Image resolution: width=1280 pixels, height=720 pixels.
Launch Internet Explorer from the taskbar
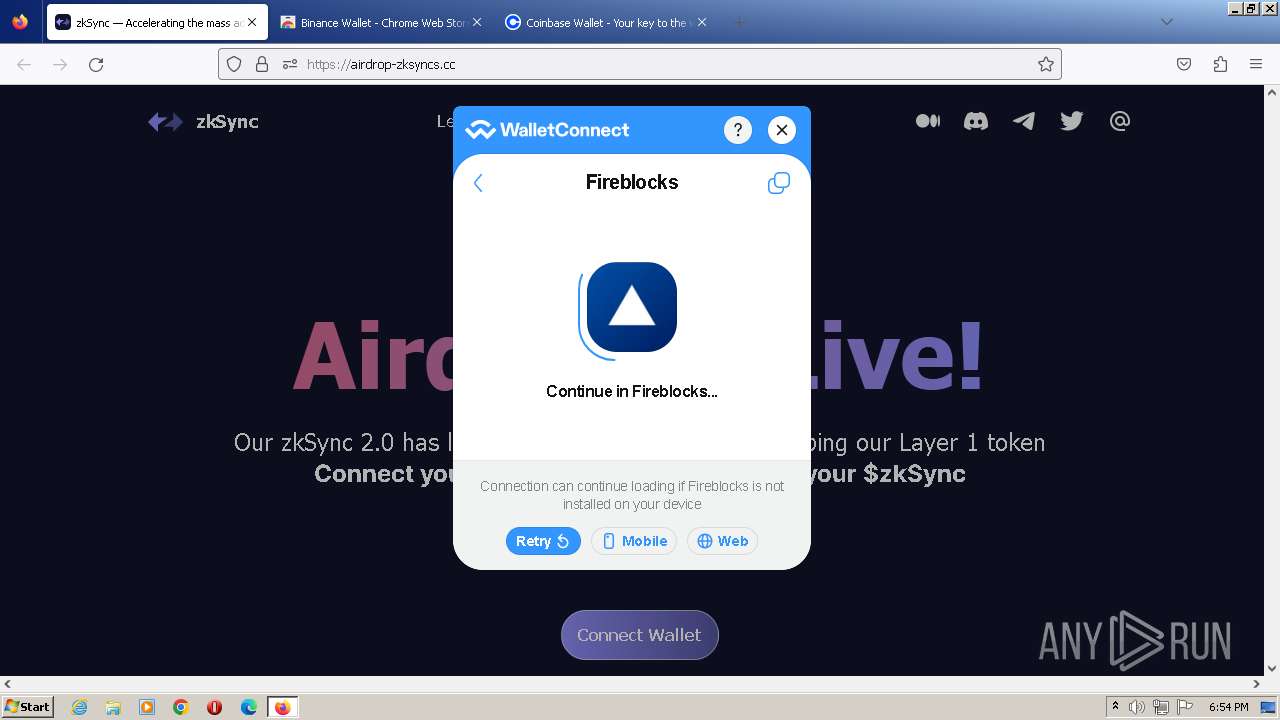click(x=79, y=707)
